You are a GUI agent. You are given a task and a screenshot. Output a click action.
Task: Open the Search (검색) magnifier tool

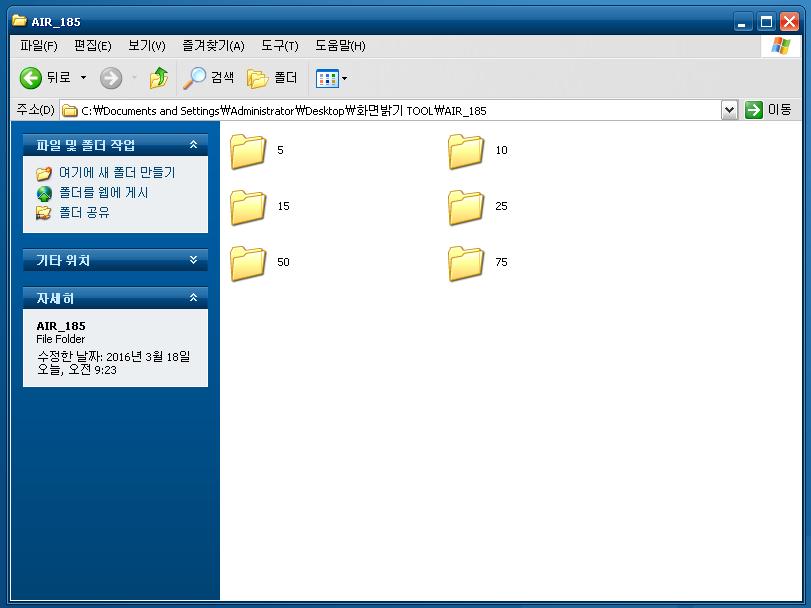(208, 78)
